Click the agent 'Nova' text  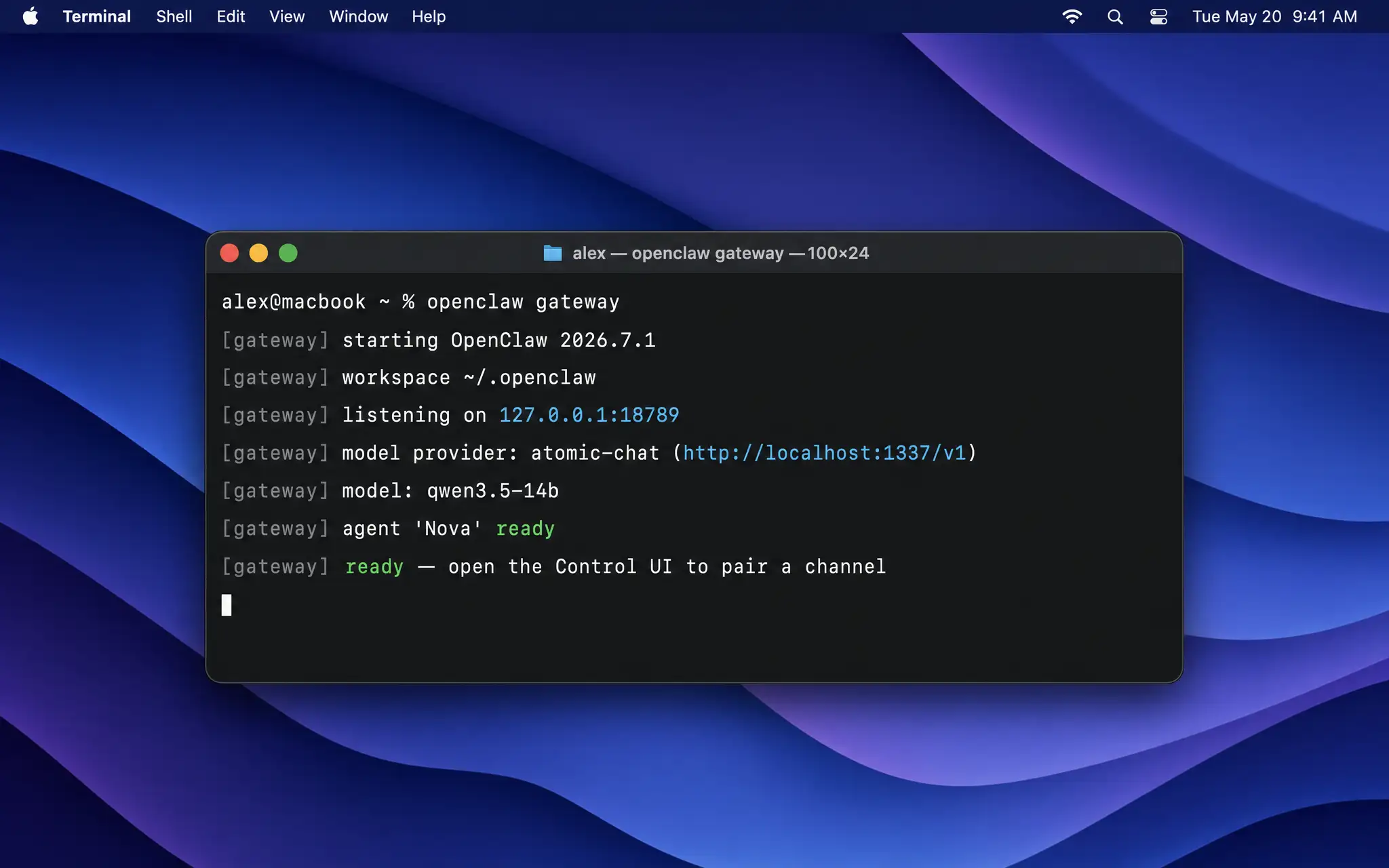pyautogui.click(x=412, y=529)
